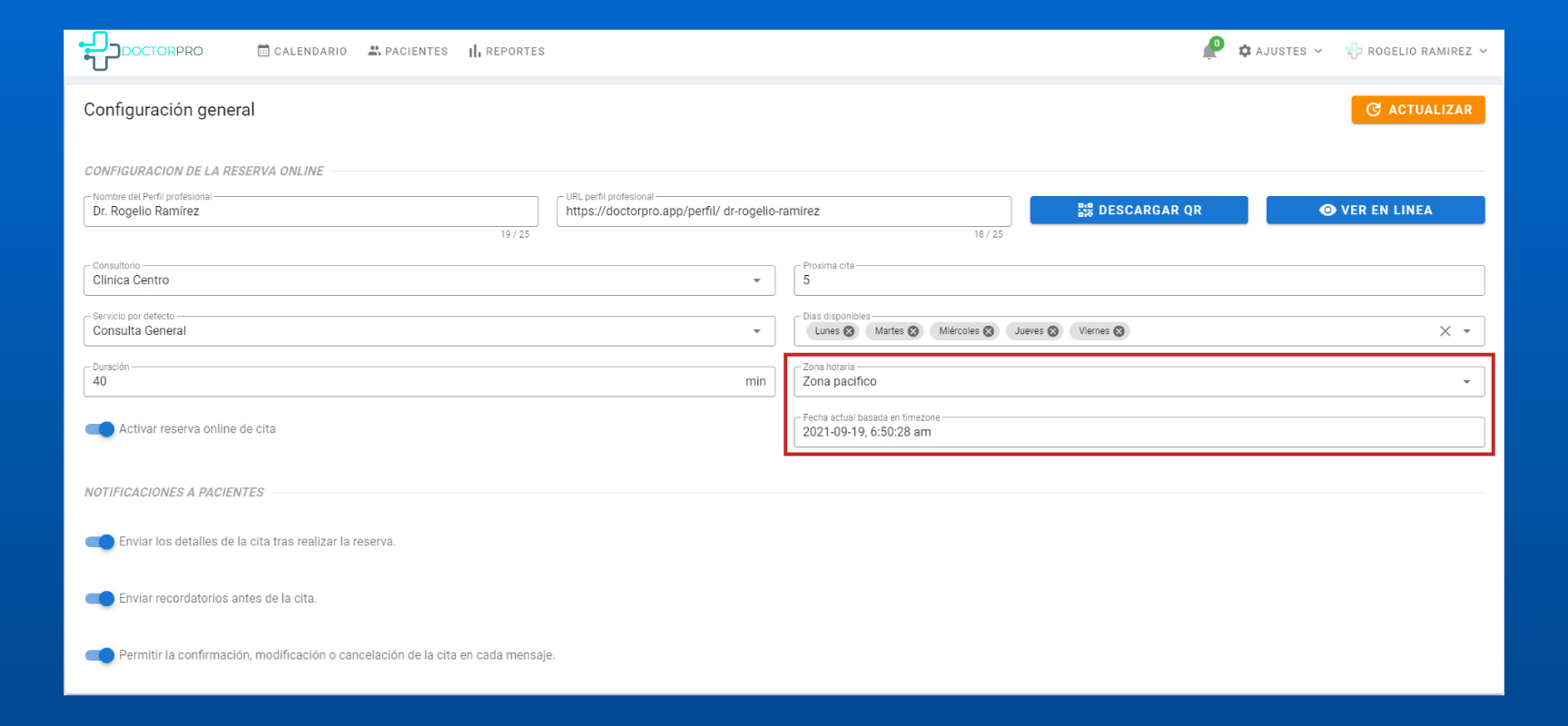Remove the Lunes day chip

coord(849,331)
